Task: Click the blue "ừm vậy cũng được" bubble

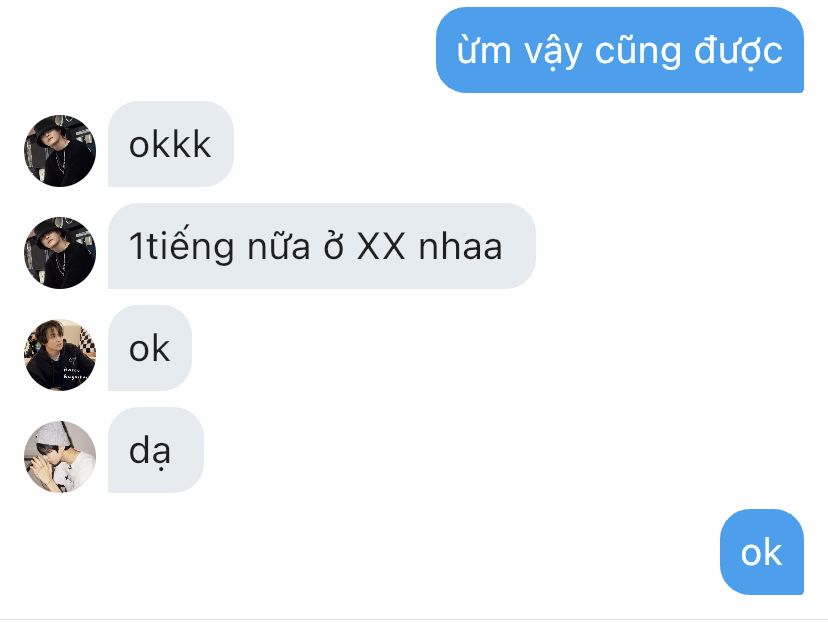Action: tap(619, 50)
